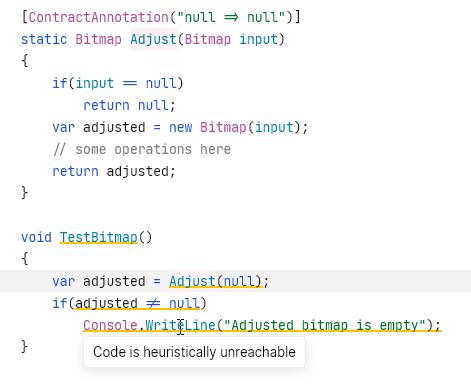Click the void keyword before TestBitmap

pos(36,237)
